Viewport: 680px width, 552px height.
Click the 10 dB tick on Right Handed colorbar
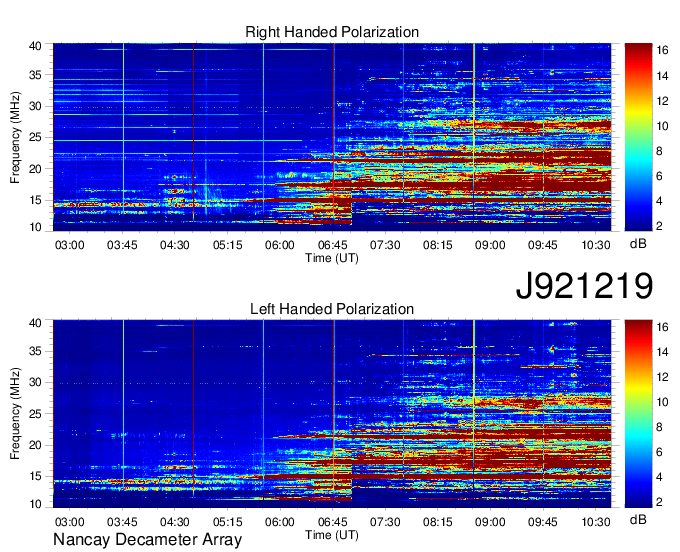click(x=662, y=126)
